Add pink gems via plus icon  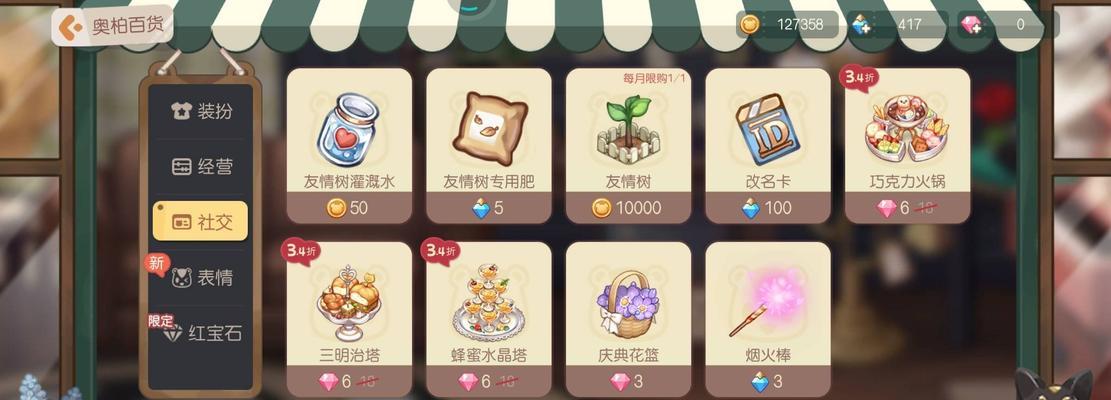tap(971, 25)
